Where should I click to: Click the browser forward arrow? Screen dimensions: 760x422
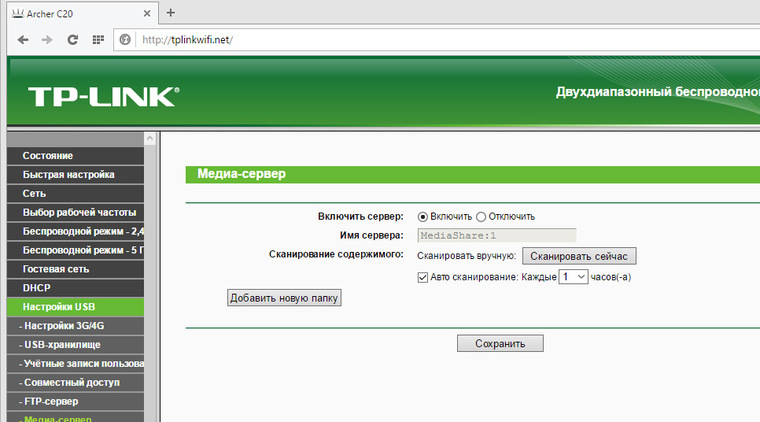47,40
